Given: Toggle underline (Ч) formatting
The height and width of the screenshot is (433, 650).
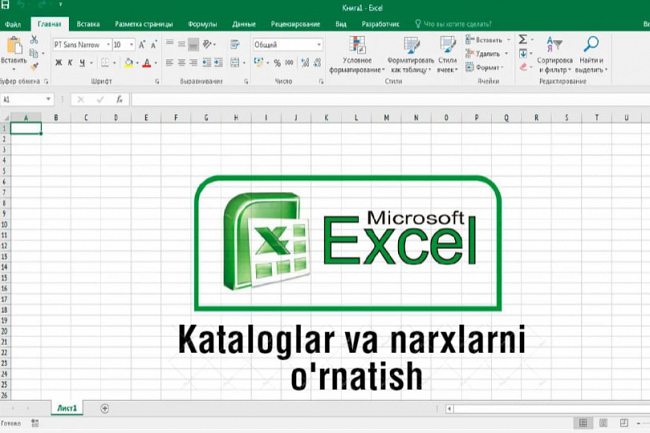Looking at the screenshot, I should [x=82, y=63].
